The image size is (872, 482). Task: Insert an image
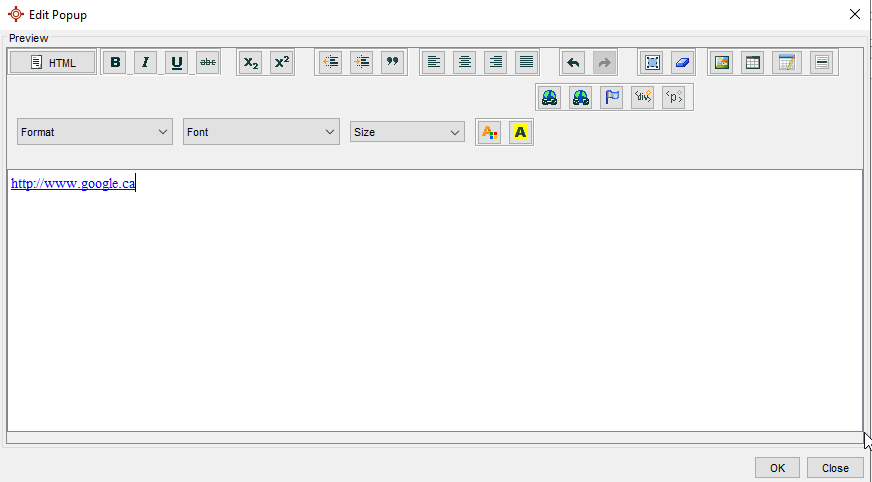(x=721, y=63)
